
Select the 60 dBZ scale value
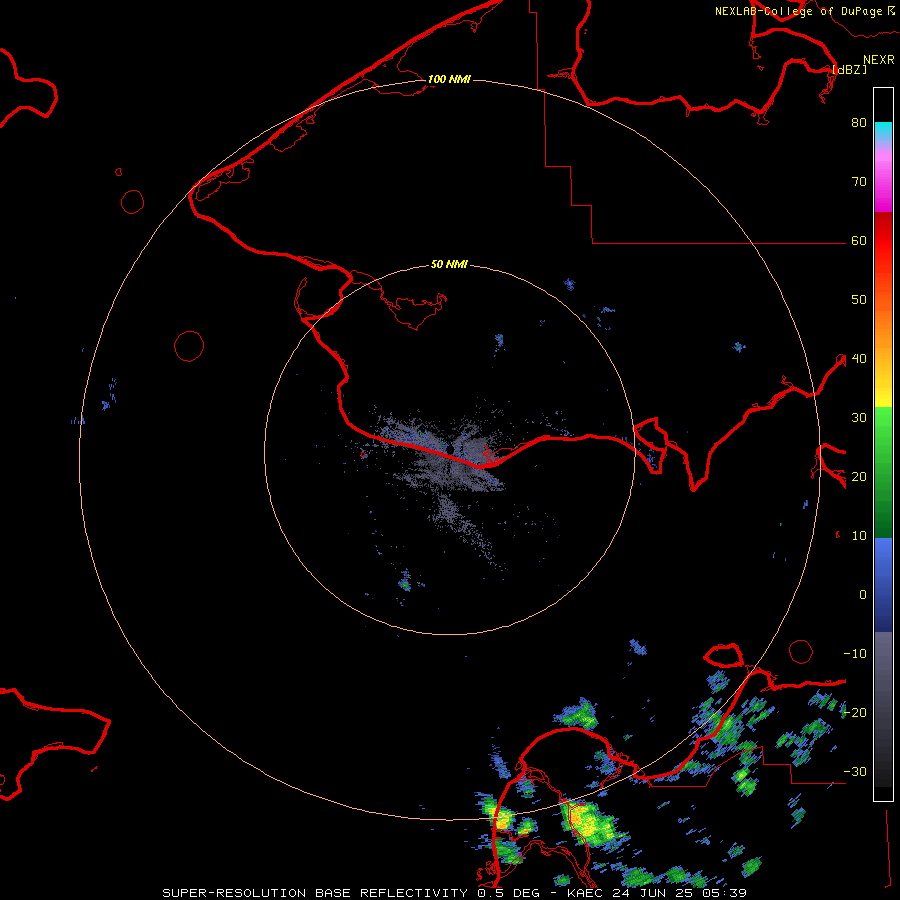click(x=859, y=240)
